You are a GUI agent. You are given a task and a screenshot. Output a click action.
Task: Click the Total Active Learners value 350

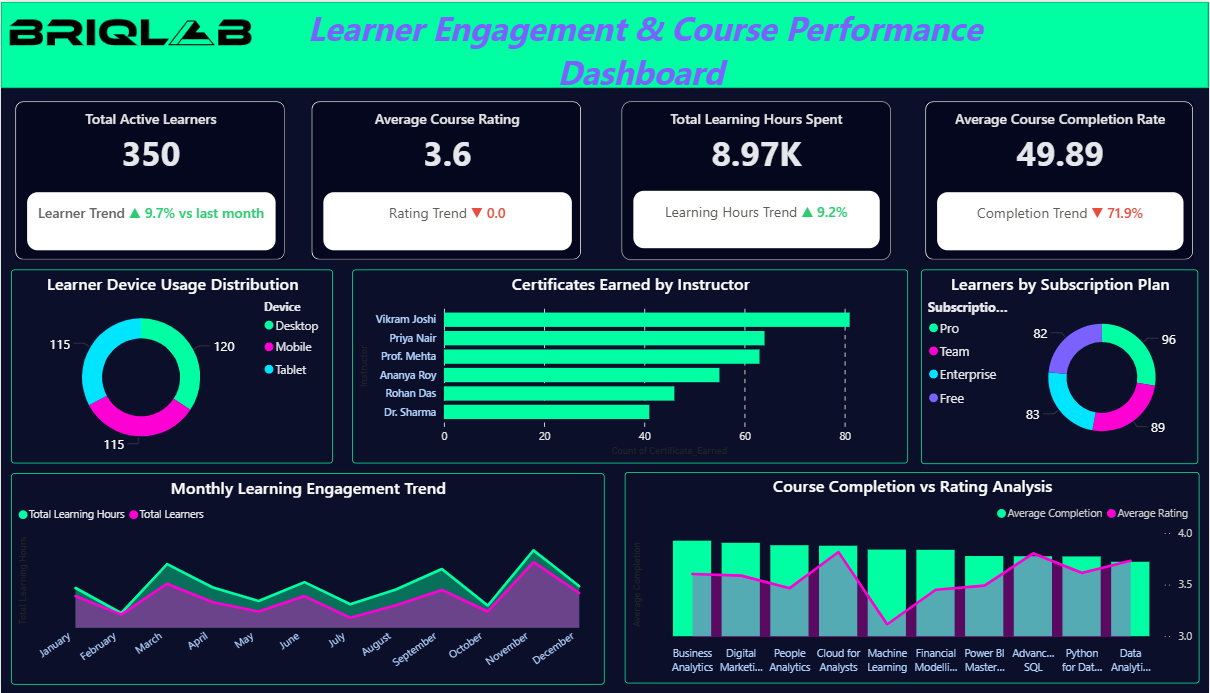click(151, 155)
